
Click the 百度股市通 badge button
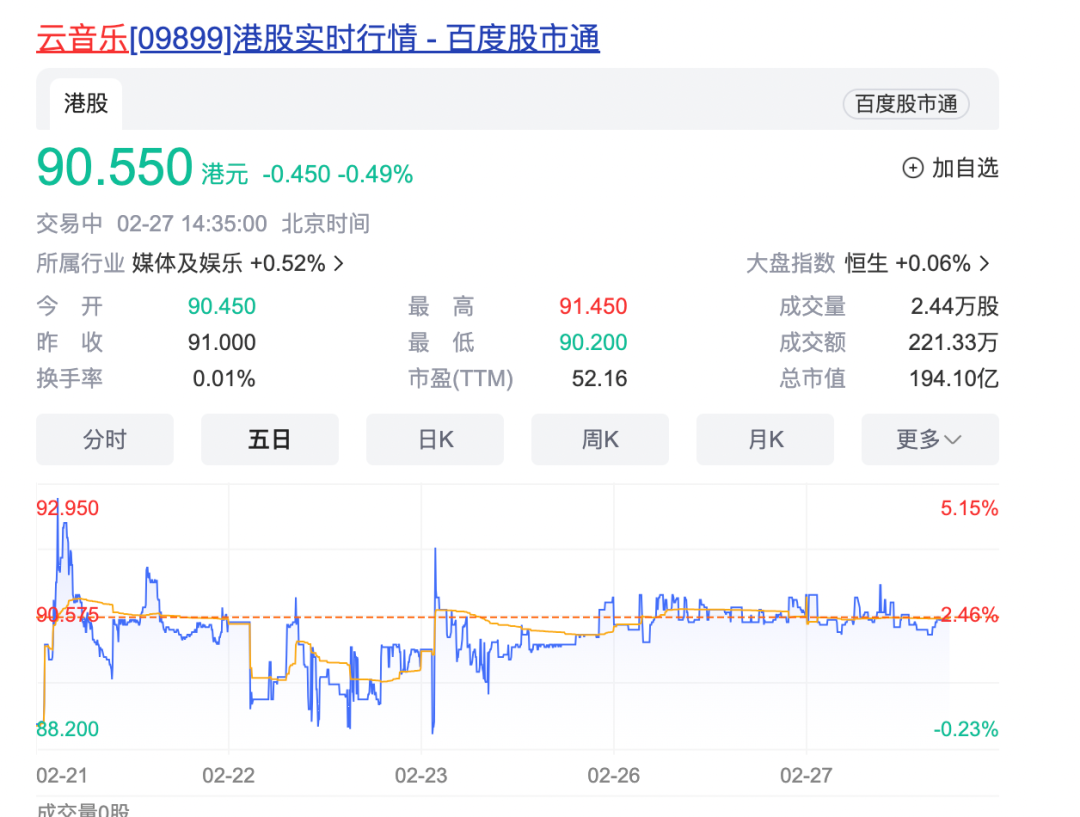tap(906, 104)
